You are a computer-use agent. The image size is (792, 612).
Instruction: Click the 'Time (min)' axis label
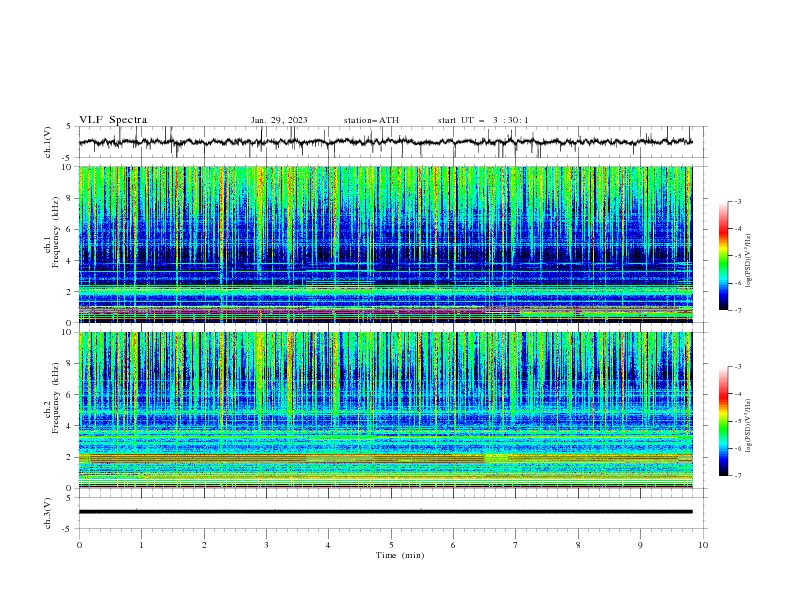click(x=400, y=555)
